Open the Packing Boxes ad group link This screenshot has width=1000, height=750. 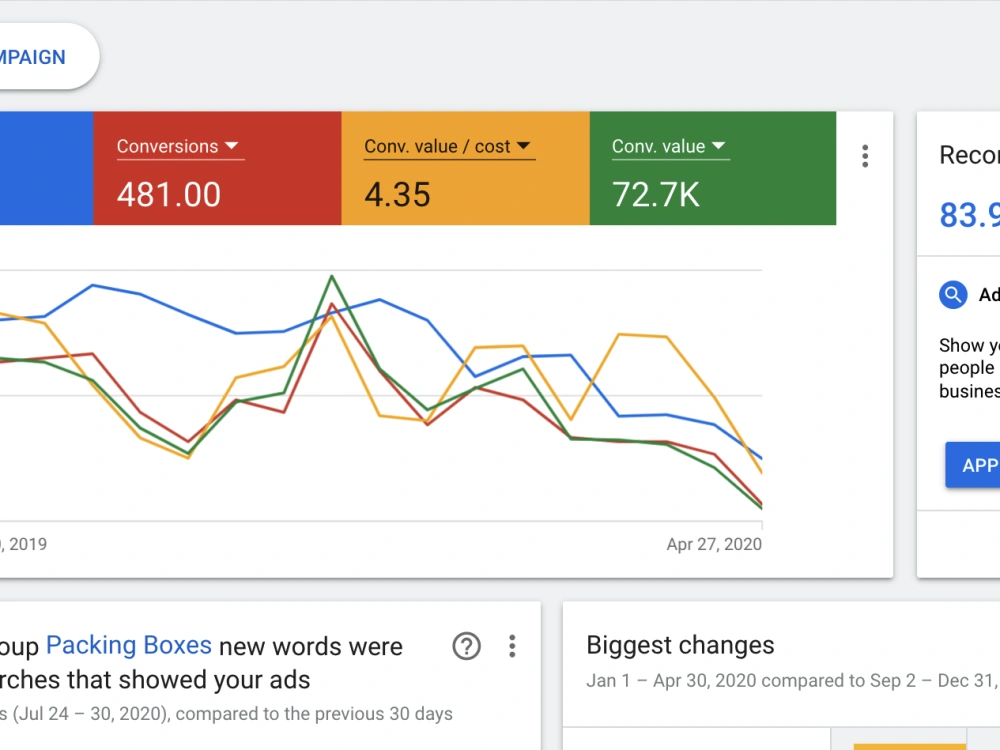click(x=129, y=645)
